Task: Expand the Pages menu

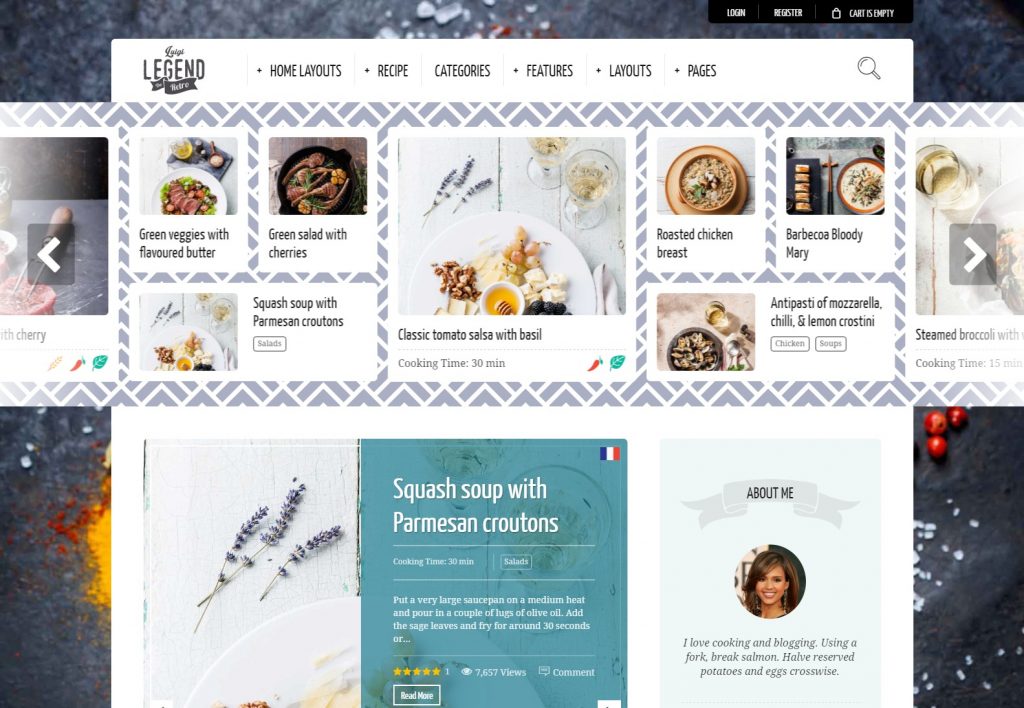Action: point(695,71)
